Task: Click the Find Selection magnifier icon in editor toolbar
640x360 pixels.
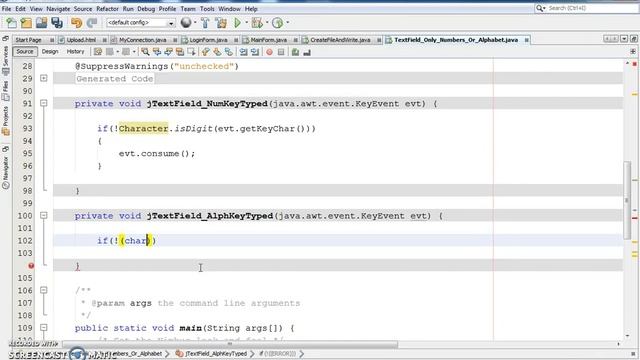Action: point(145,52)
